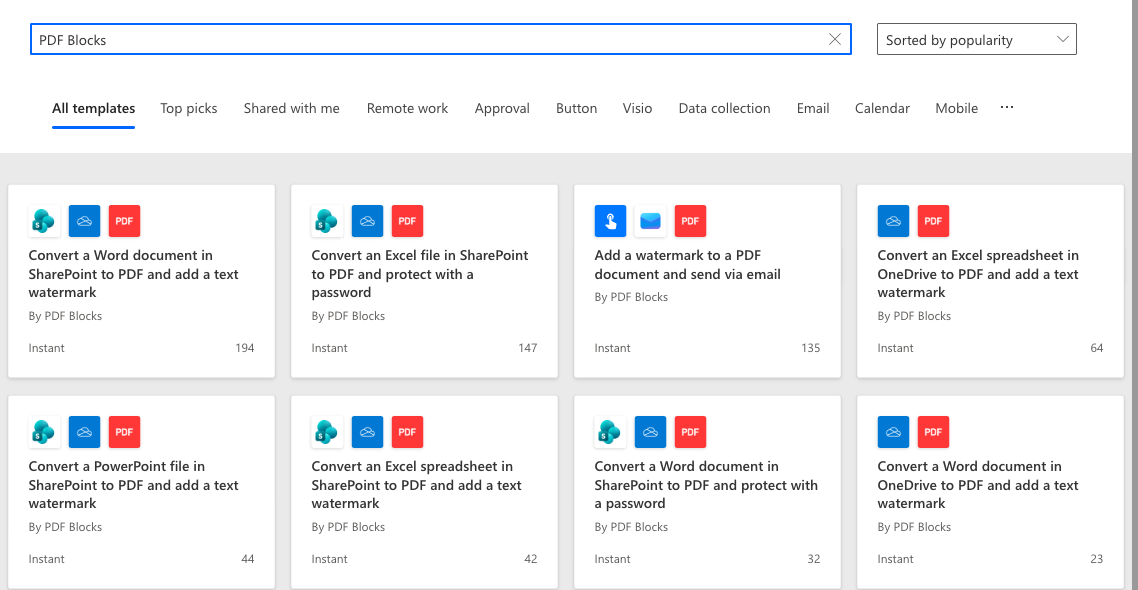This screenshot has height=590, width=1138.
Task: Click OneDrive icon on Word OneDrive watermark card
Action: 893,432
